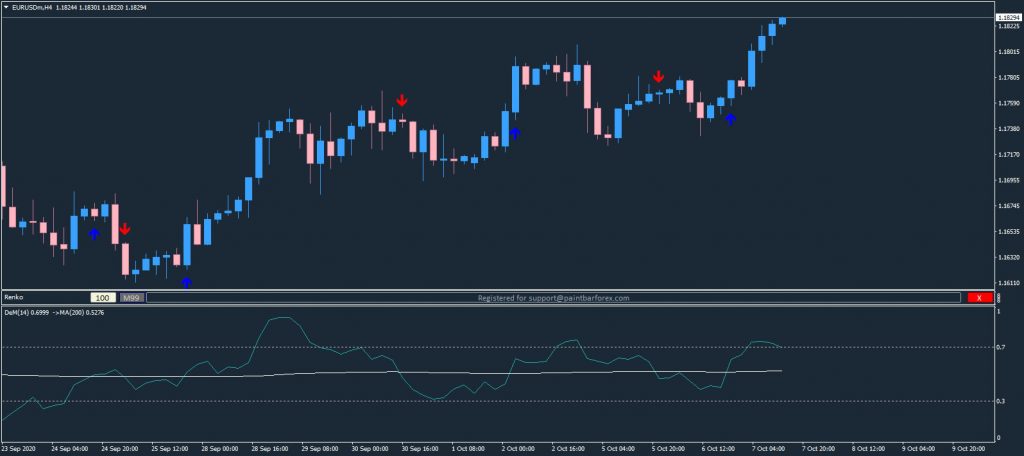Viewport: 1024px width, 456px height.
Task: Click the 9 Oct 20:00 time axis label
Action: (972, 449)
